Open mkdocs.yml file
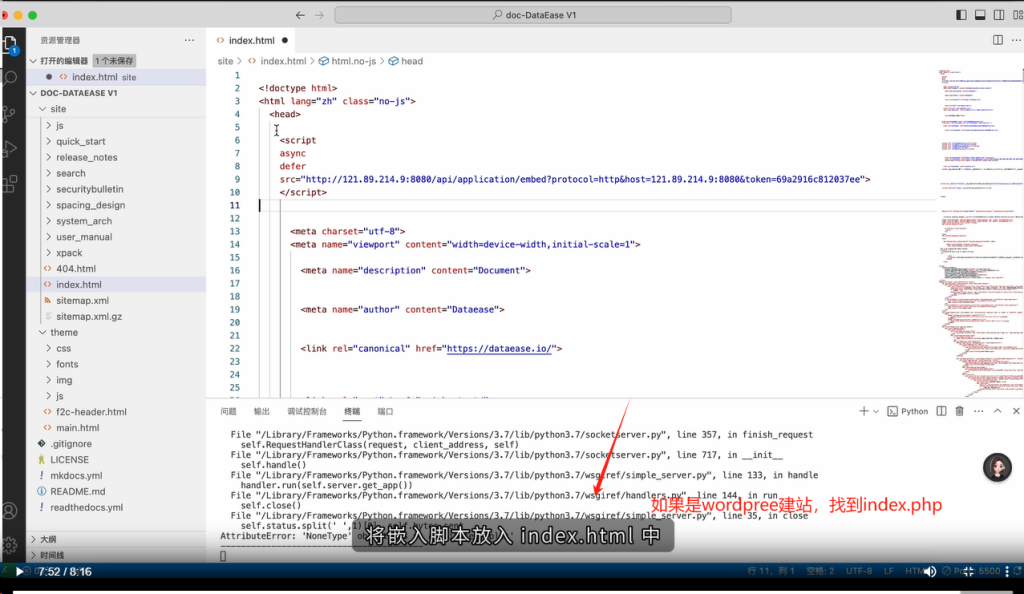The image size is (1024, 594). pyautogui.click(x=76, y=476)
